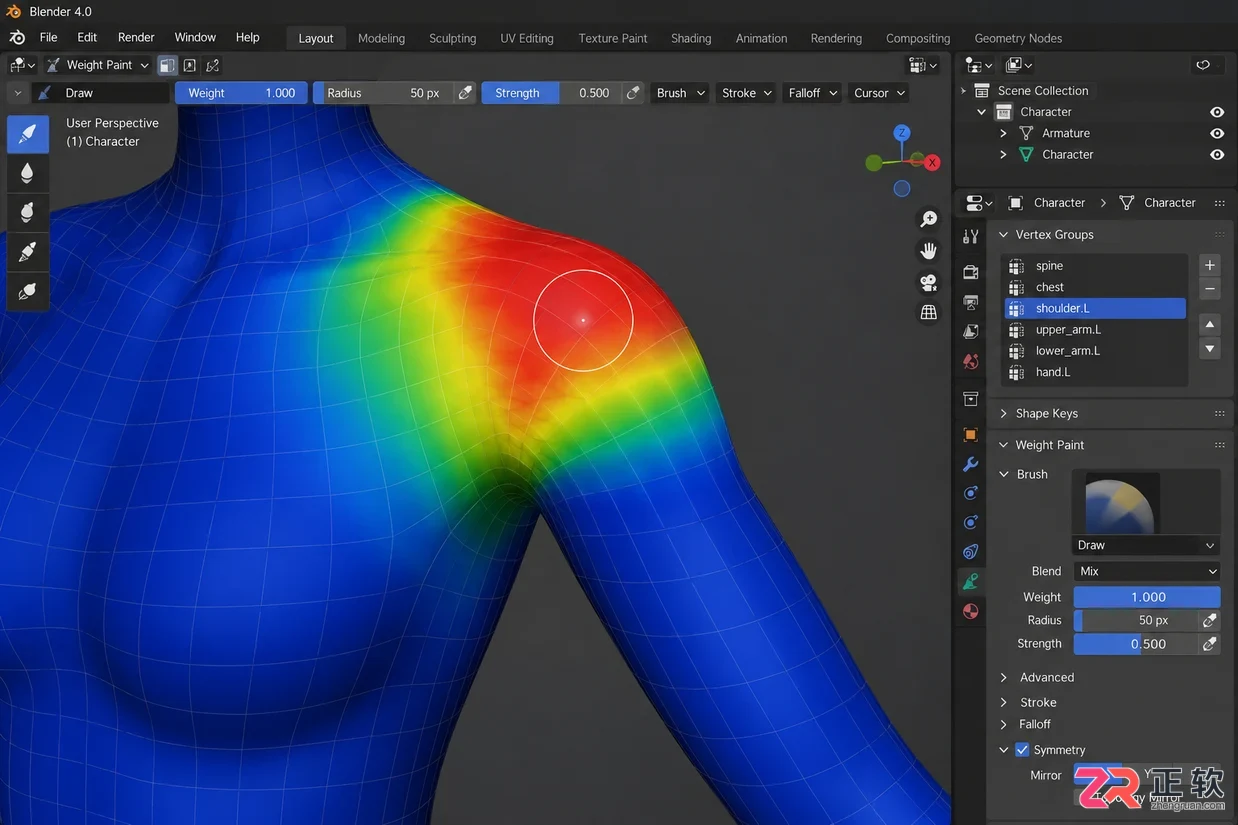
Task: Select the Blur tool in toolbar
Action: (27, 173)
